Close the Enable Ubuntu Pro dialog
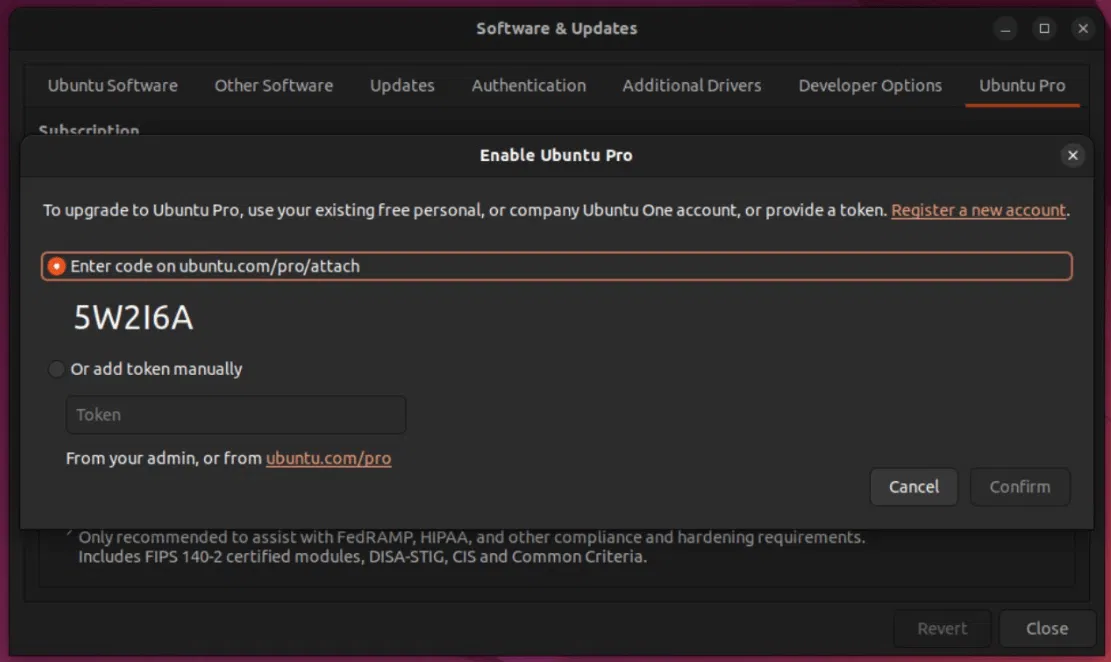Image resolution: width=1111 pixels, height=662 pixels. click(1072, 155)
